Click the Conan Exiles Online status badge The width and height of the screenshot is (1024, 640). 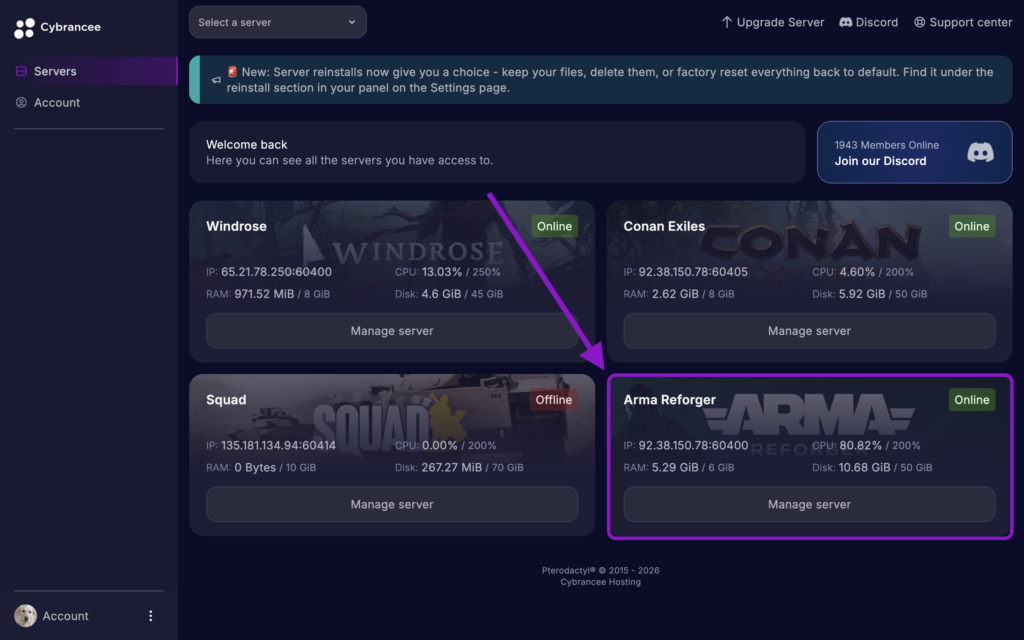point(972,226)
